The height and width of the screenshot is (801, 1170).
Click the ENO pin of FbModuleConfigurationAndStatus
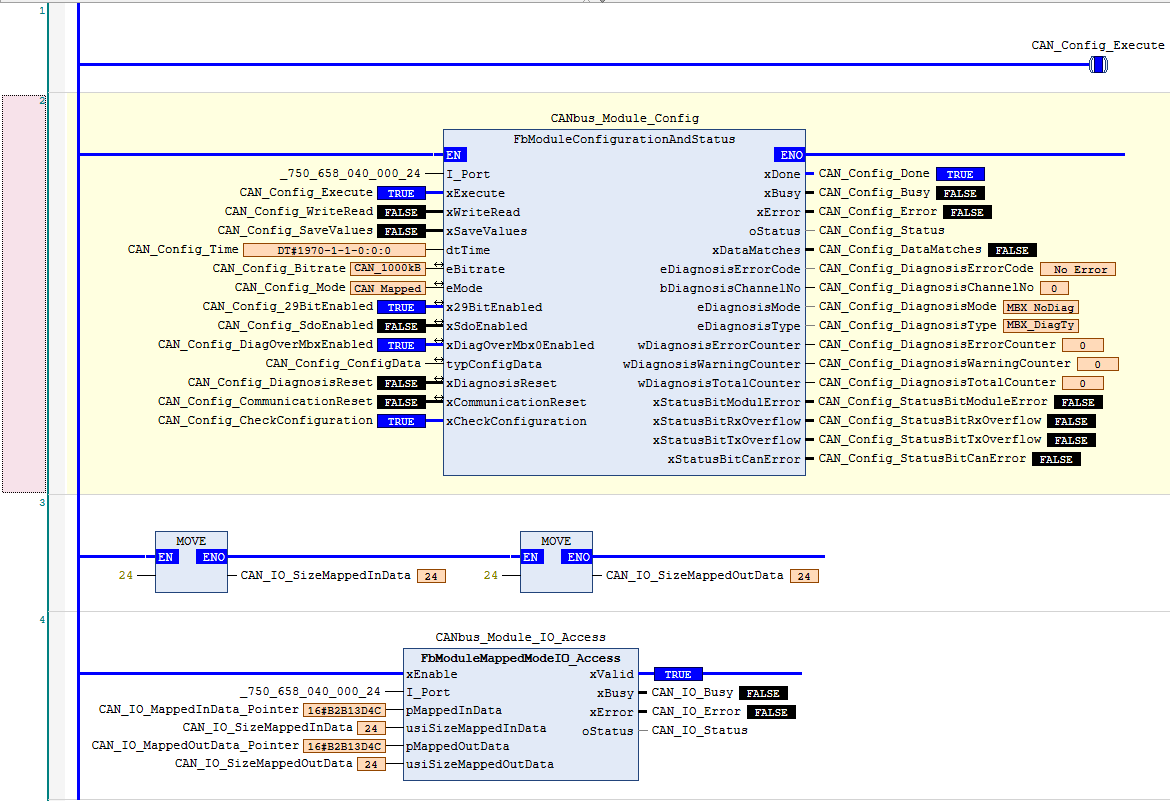[x=790, y=155]
